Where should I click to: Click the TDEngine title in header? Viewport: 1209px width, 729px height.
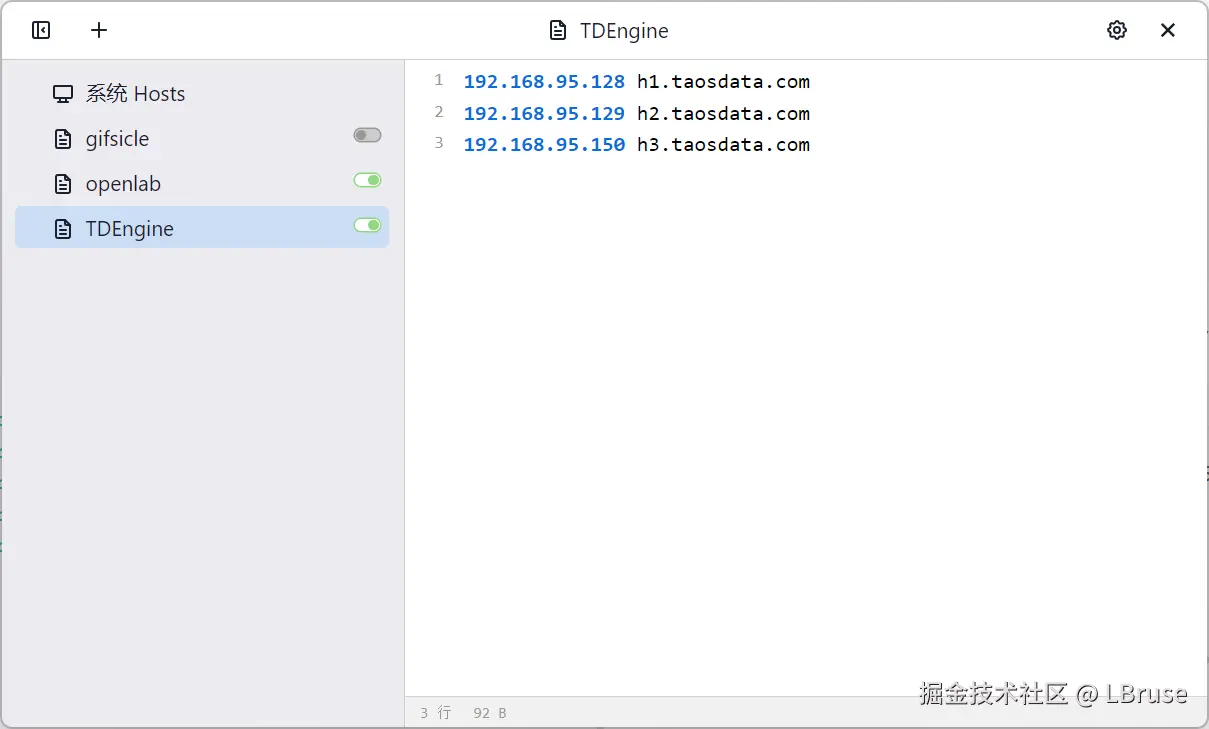624,31
